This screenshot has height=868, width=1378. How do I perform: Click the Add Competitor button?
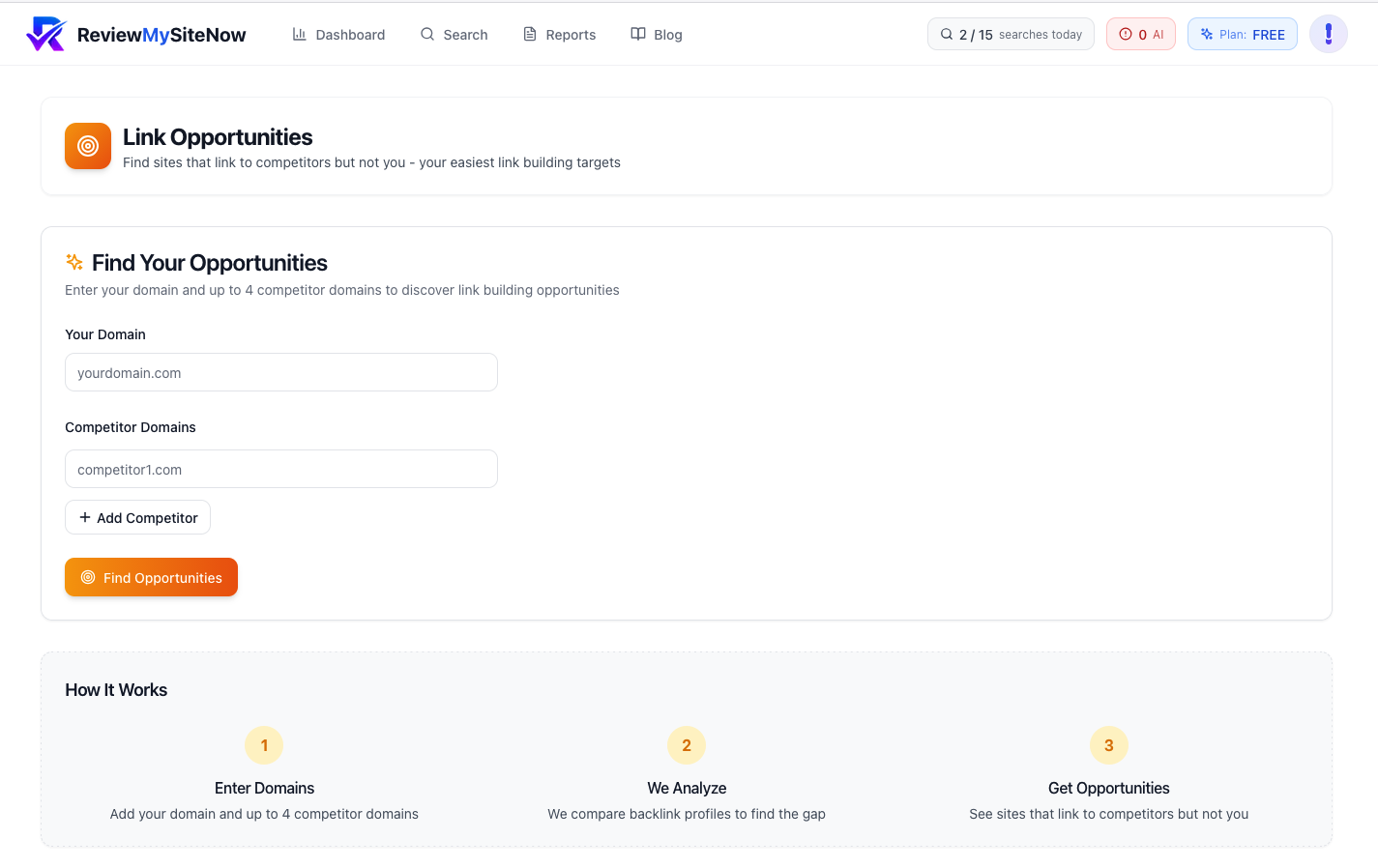click(x=137, y=517)
